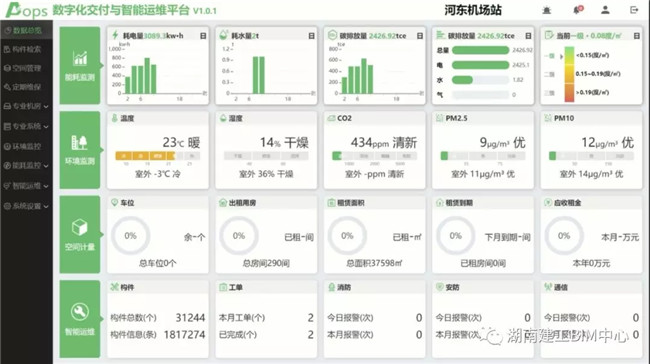Viewport: 650px width, 364px height.
Task: Expand the 智能运维 sidebar chevron
Action: coord(46,187)
